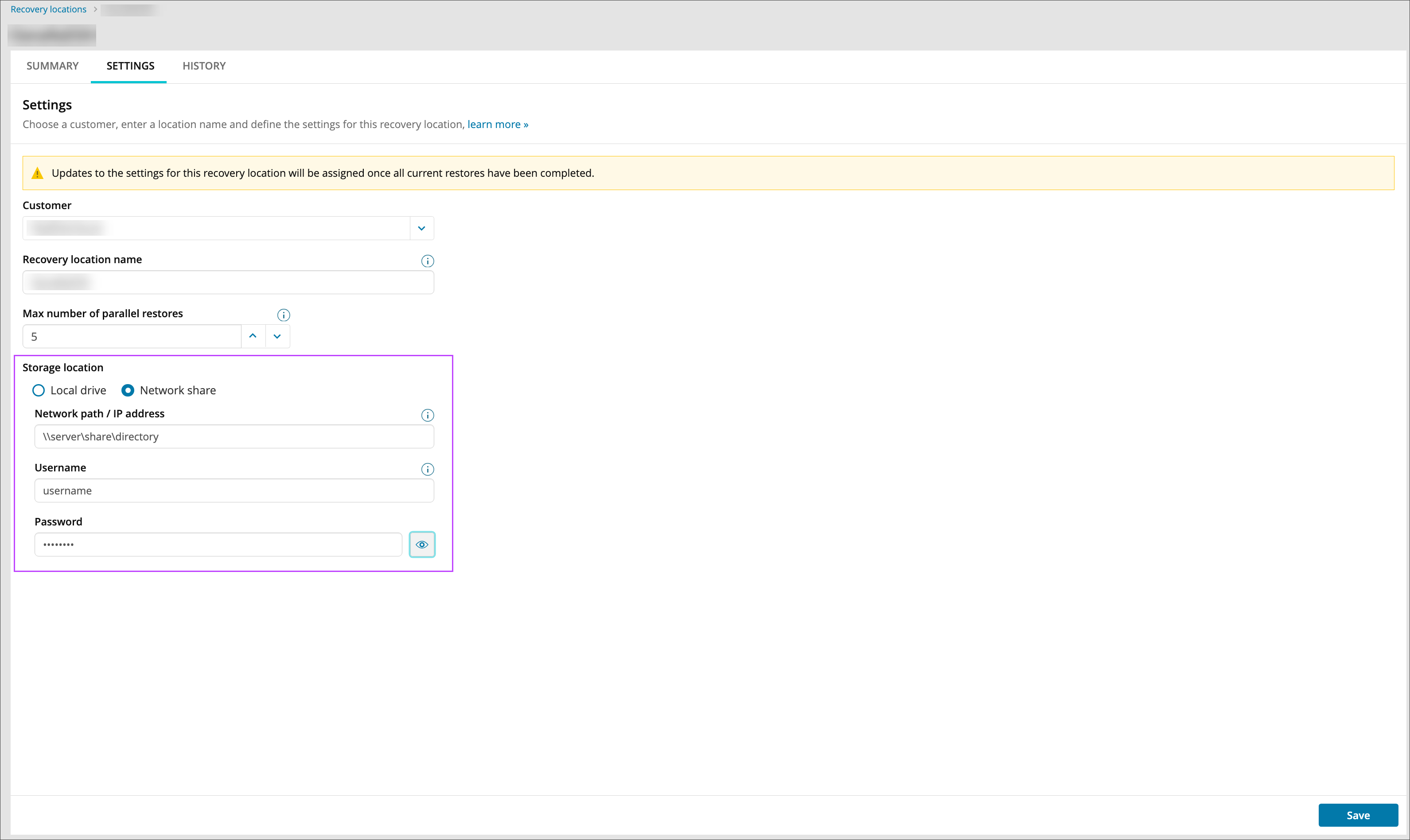Open the HISTORY tab
Viewport: 1410px width, 840px height.
(x=204, y=66)
